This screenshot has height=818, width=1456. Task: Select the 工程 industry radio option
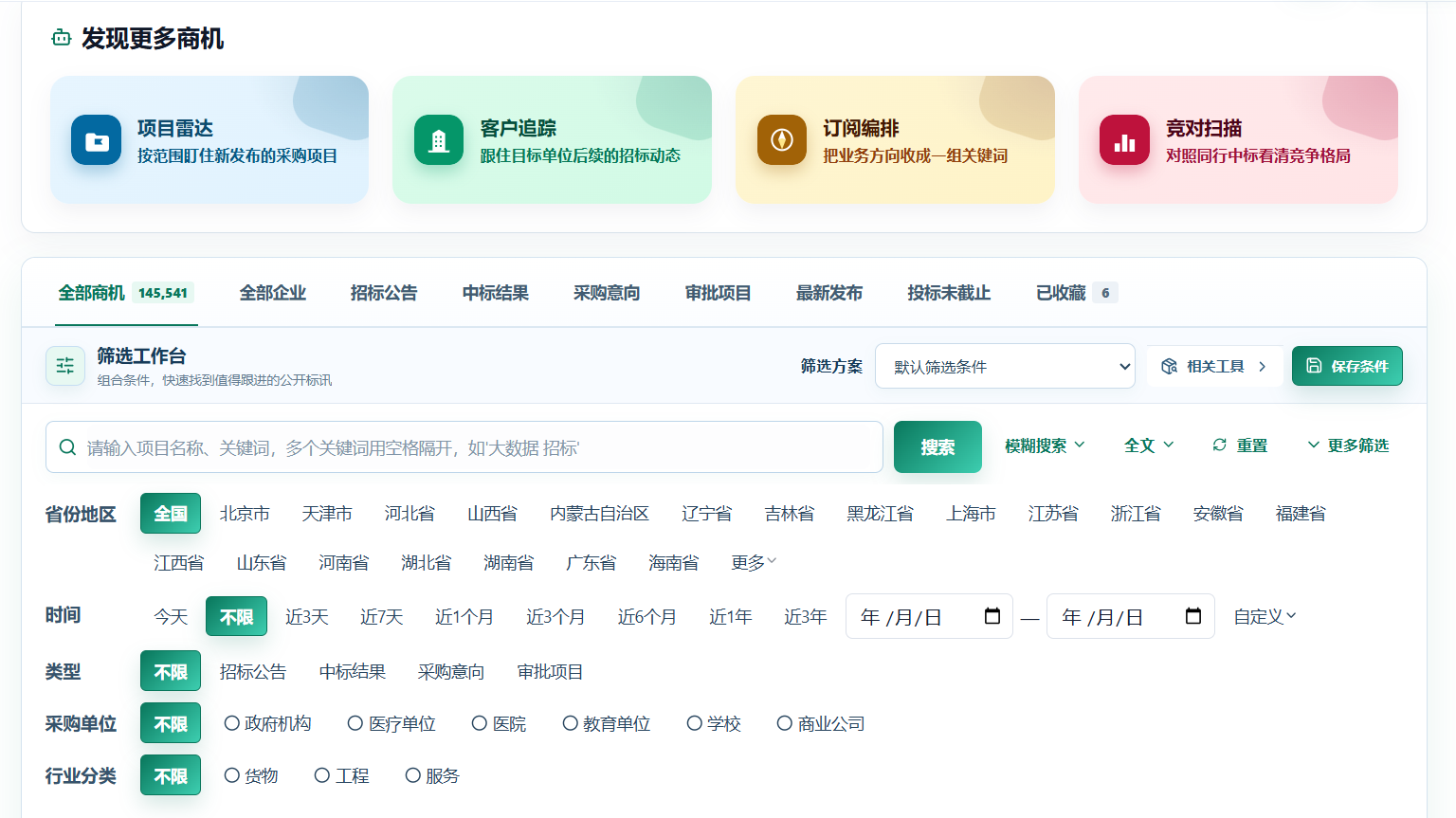coord(322,775)
